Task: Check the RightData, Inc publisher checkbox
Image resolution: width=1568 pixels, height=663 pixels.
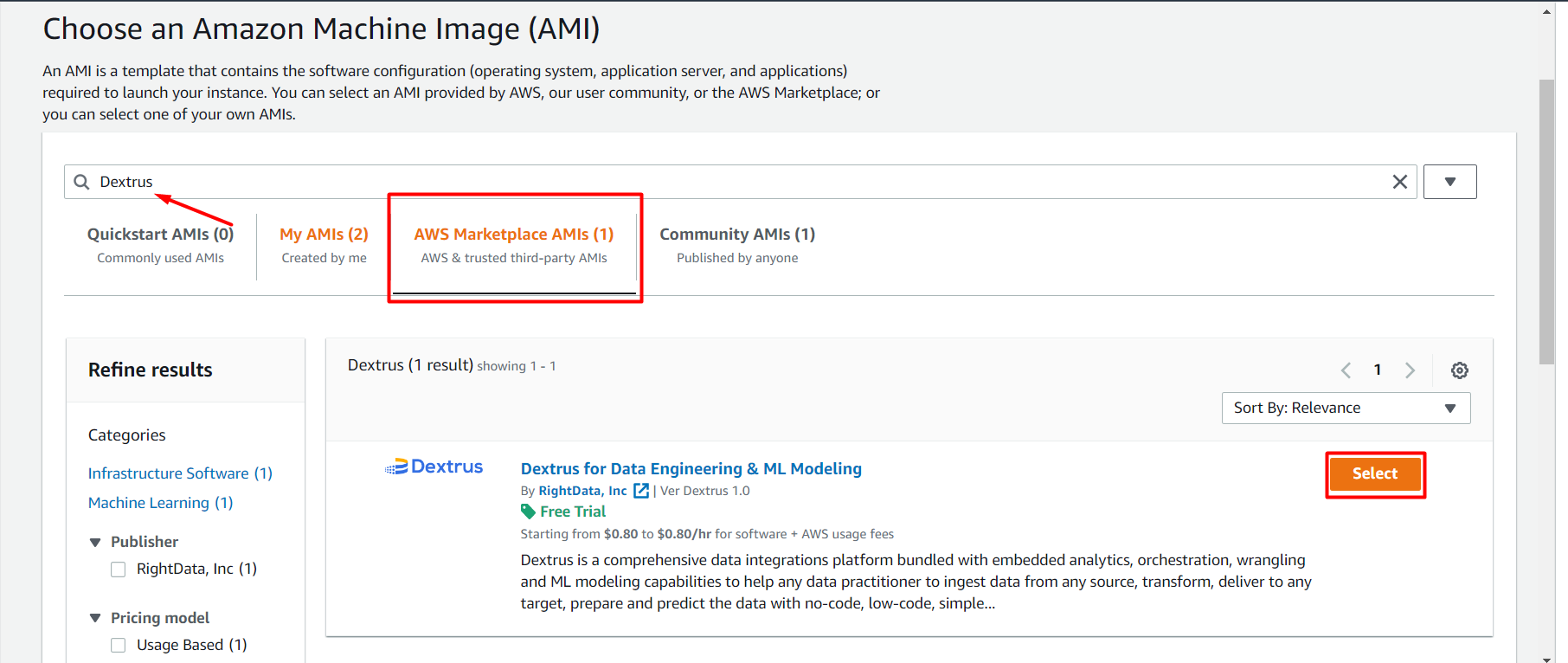Action: coord(119,570)
